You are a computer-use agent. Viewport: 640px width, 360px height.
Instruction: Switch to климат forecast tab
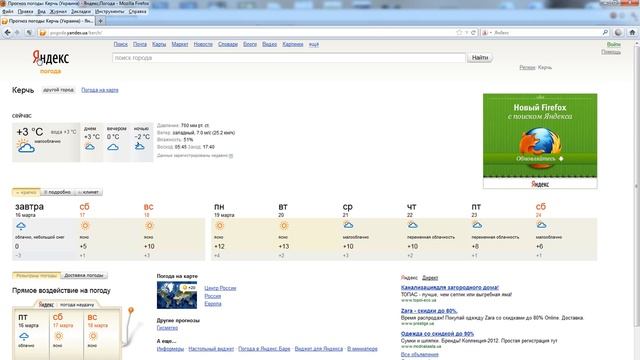pos(88,192)
